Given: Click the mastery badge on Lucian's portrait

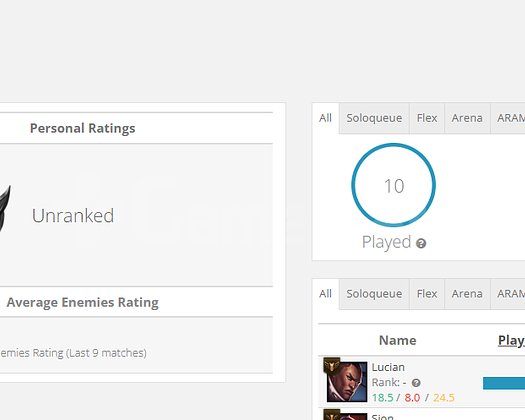Looking at the screenshot, I should click(331, 365).
